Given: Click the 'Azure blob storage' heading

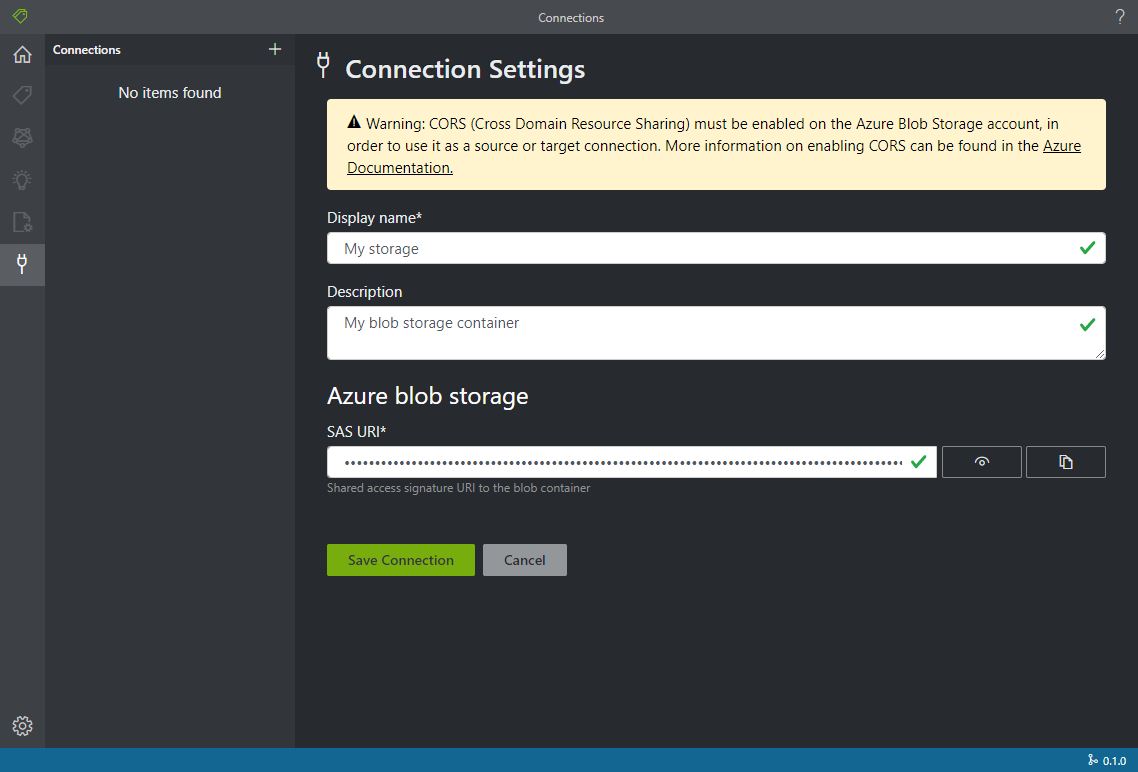Looking at the screenshot, I should pos(427,396).
